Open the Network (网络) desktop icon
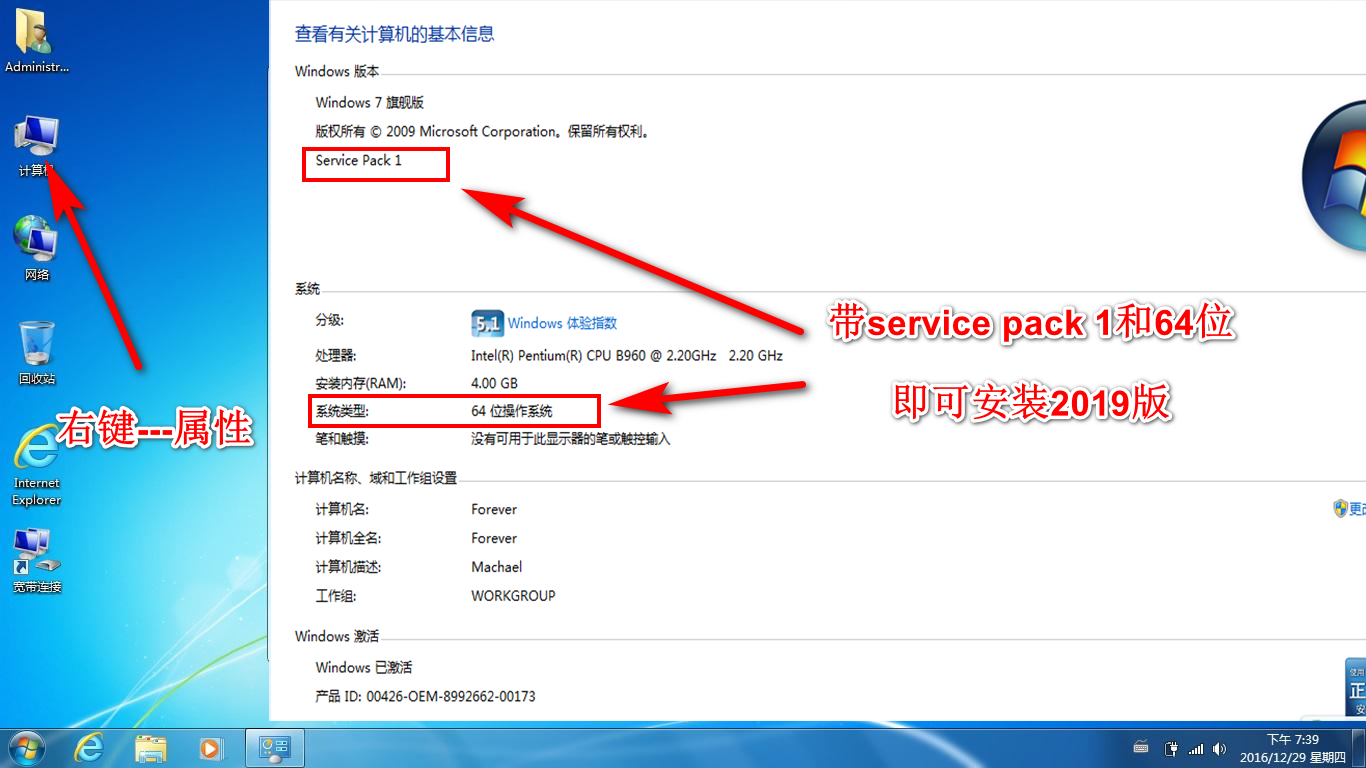1366x768 pixels. click(37, 242)
